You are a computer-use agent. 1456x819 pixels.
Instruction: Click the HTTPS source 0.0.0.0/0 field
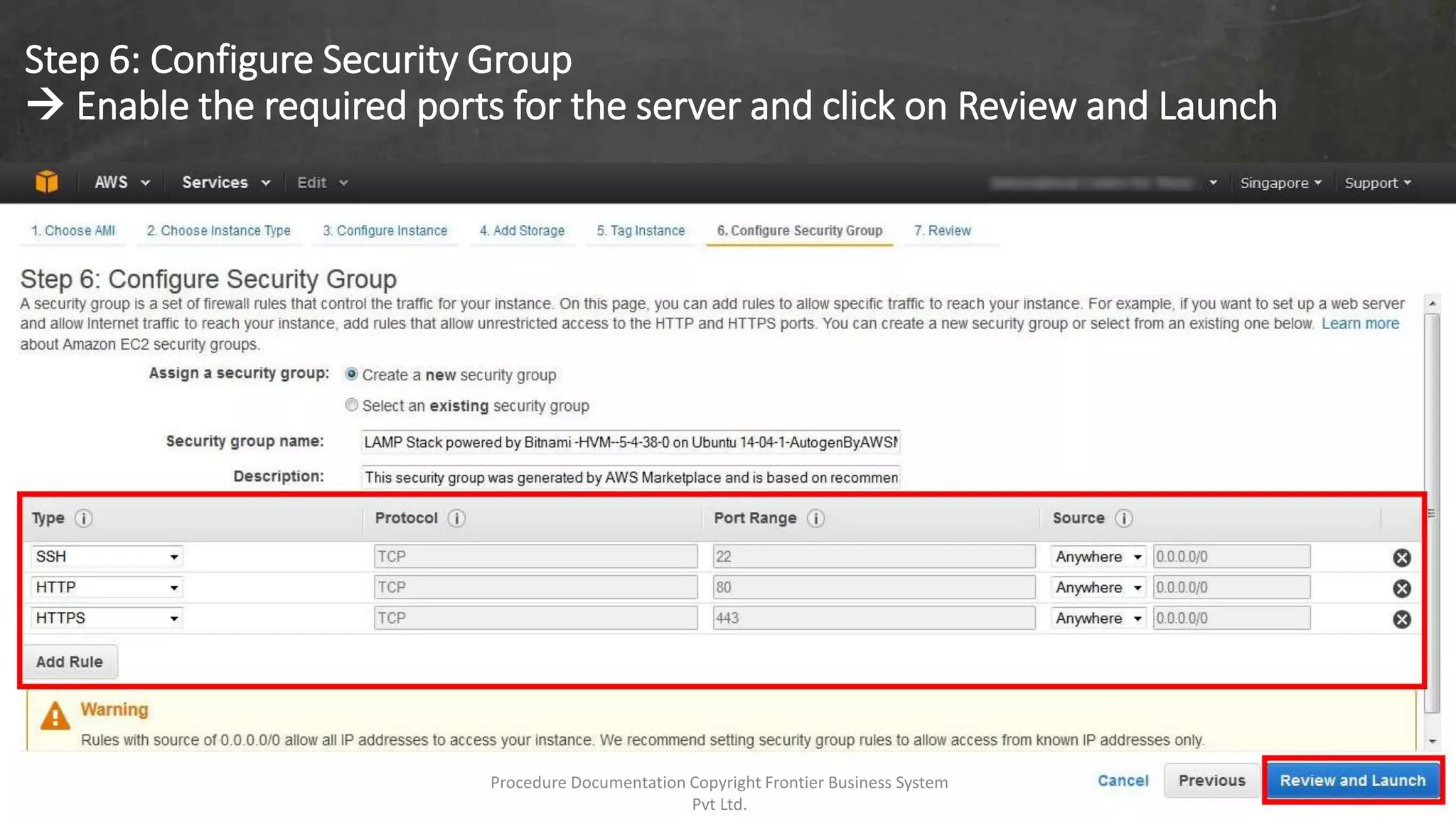point(1231,618)
